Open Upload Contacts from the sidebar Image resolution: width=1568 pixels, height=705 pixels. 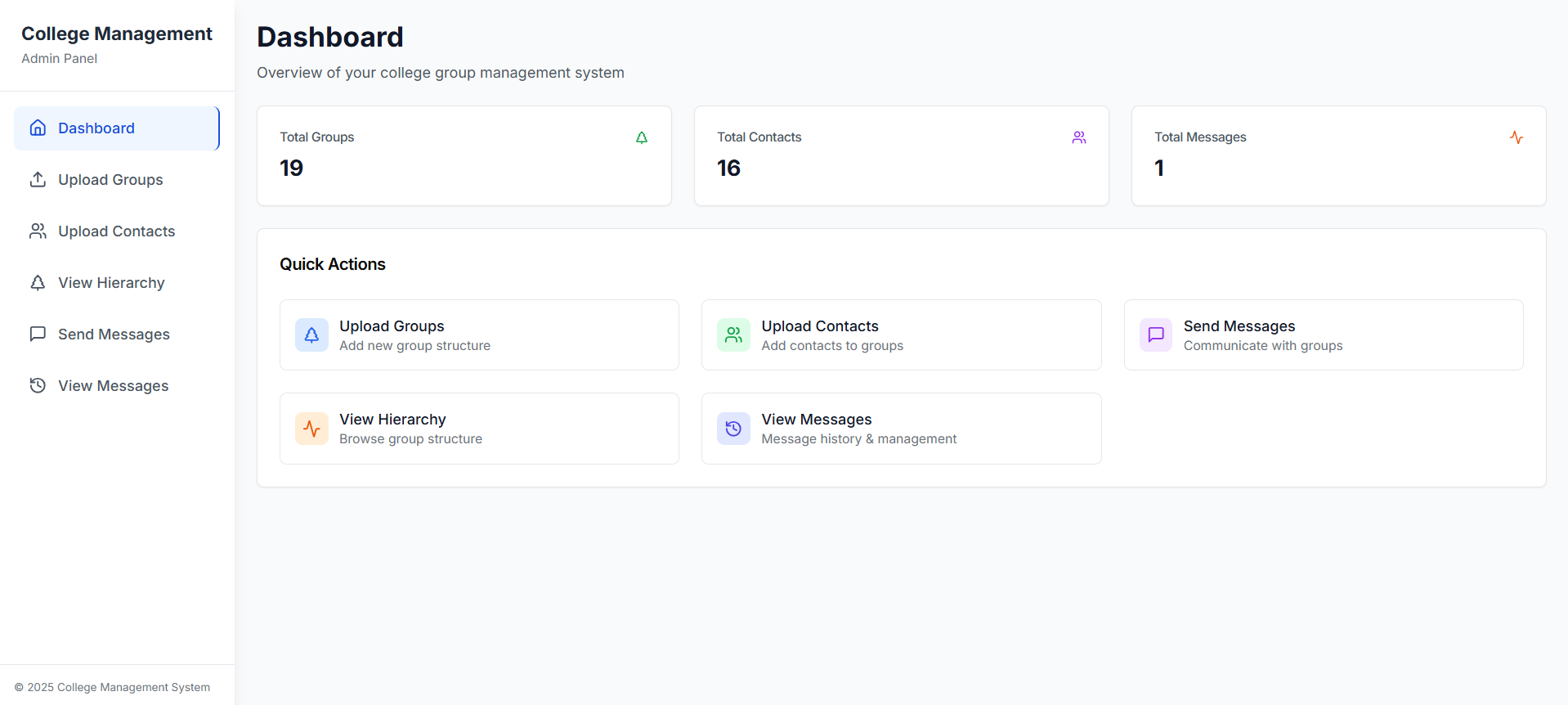tap(117, 231)
